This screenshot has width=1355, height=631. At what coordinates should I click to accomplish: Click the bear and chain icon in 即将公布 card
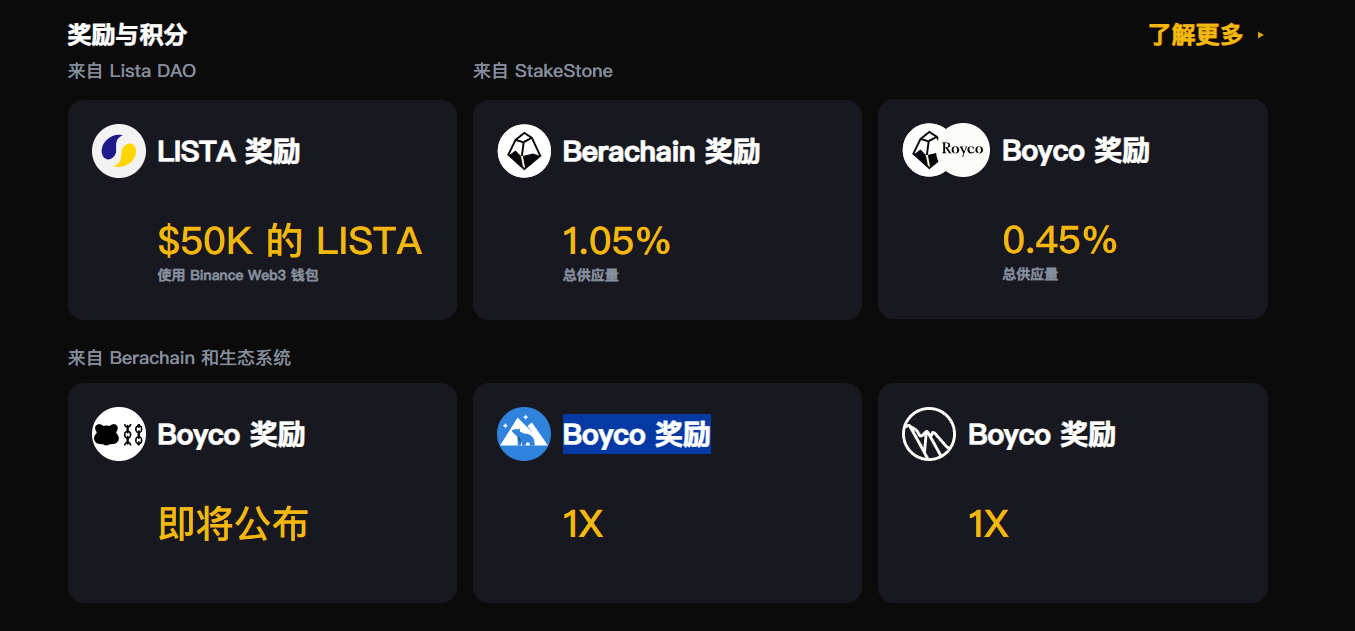(119, 434)
